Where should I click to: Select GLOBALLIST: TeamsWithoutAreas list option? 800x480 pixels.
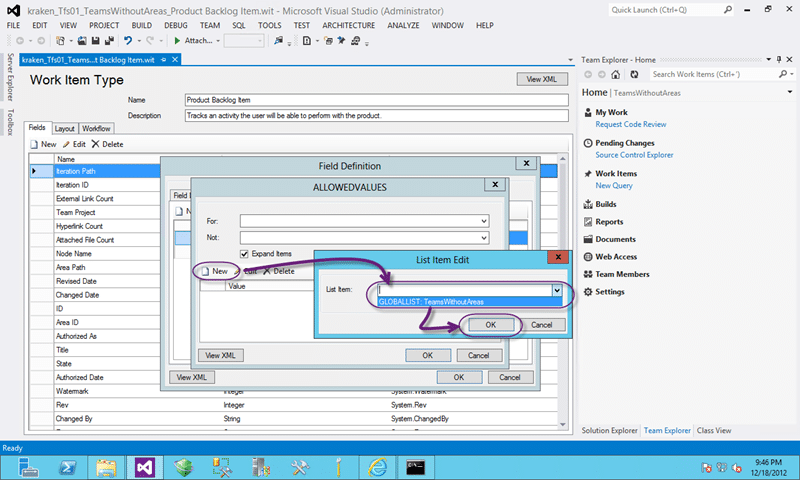pyautogui.click(x=469, y=302)
